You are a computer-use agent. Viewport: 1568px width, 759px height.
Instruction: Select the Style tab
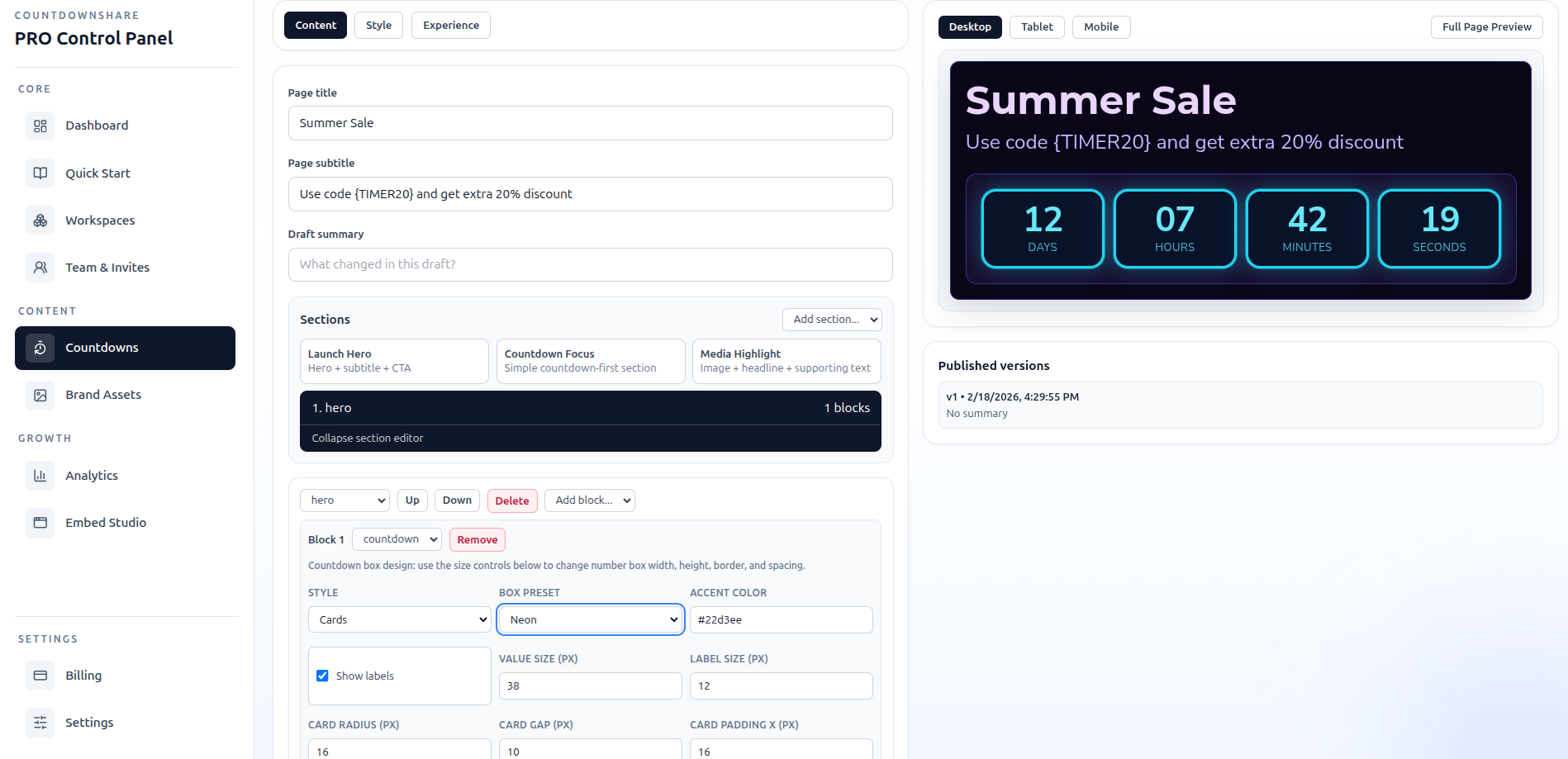pyautogui.click(x=378, y=25)
